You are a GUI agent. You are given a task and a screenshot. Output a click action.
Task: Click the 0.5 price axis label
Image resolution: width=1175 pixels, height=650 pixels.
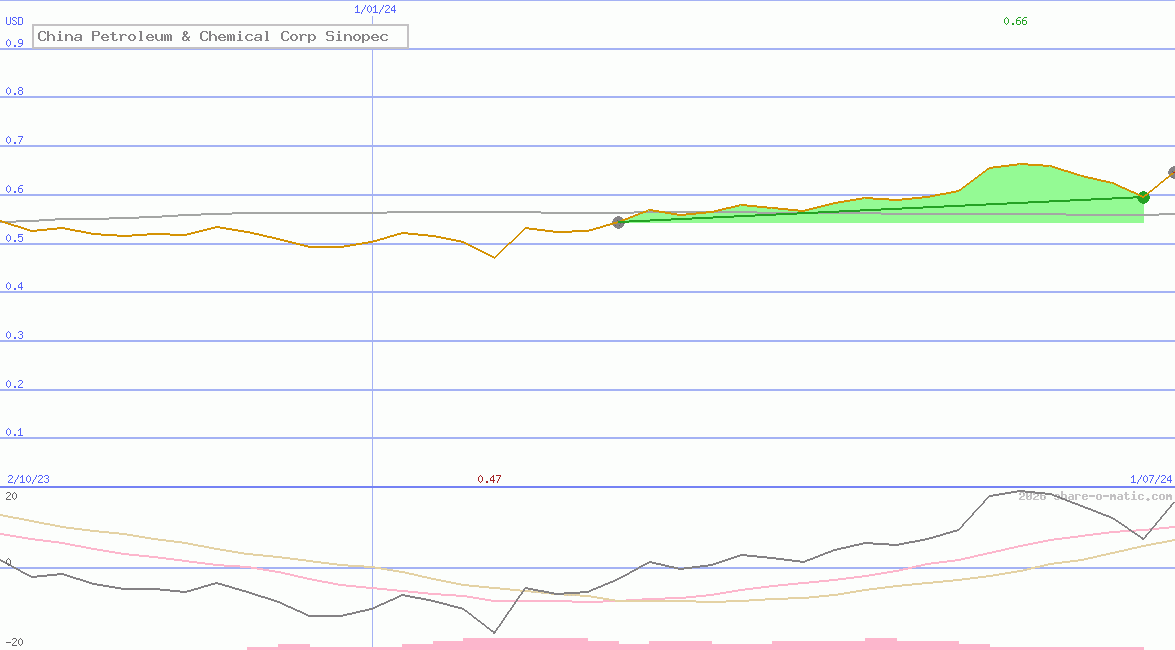pos(14,238)
